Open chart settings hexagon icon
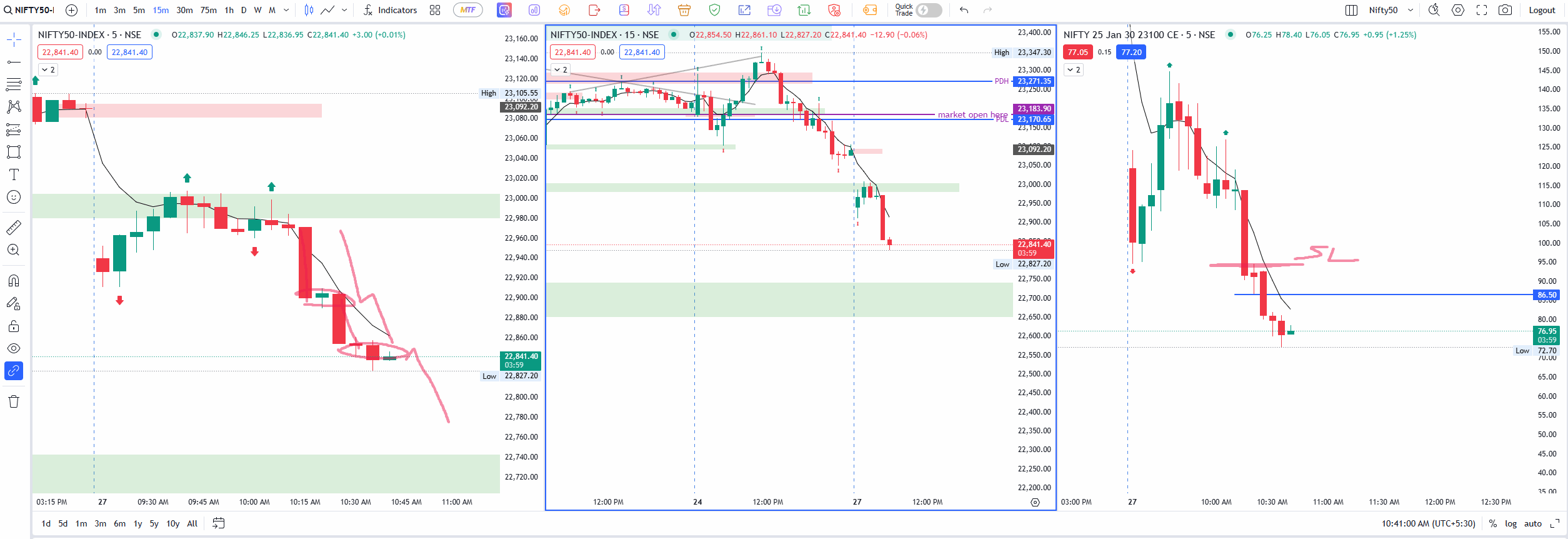 [x=1458, y=10]
